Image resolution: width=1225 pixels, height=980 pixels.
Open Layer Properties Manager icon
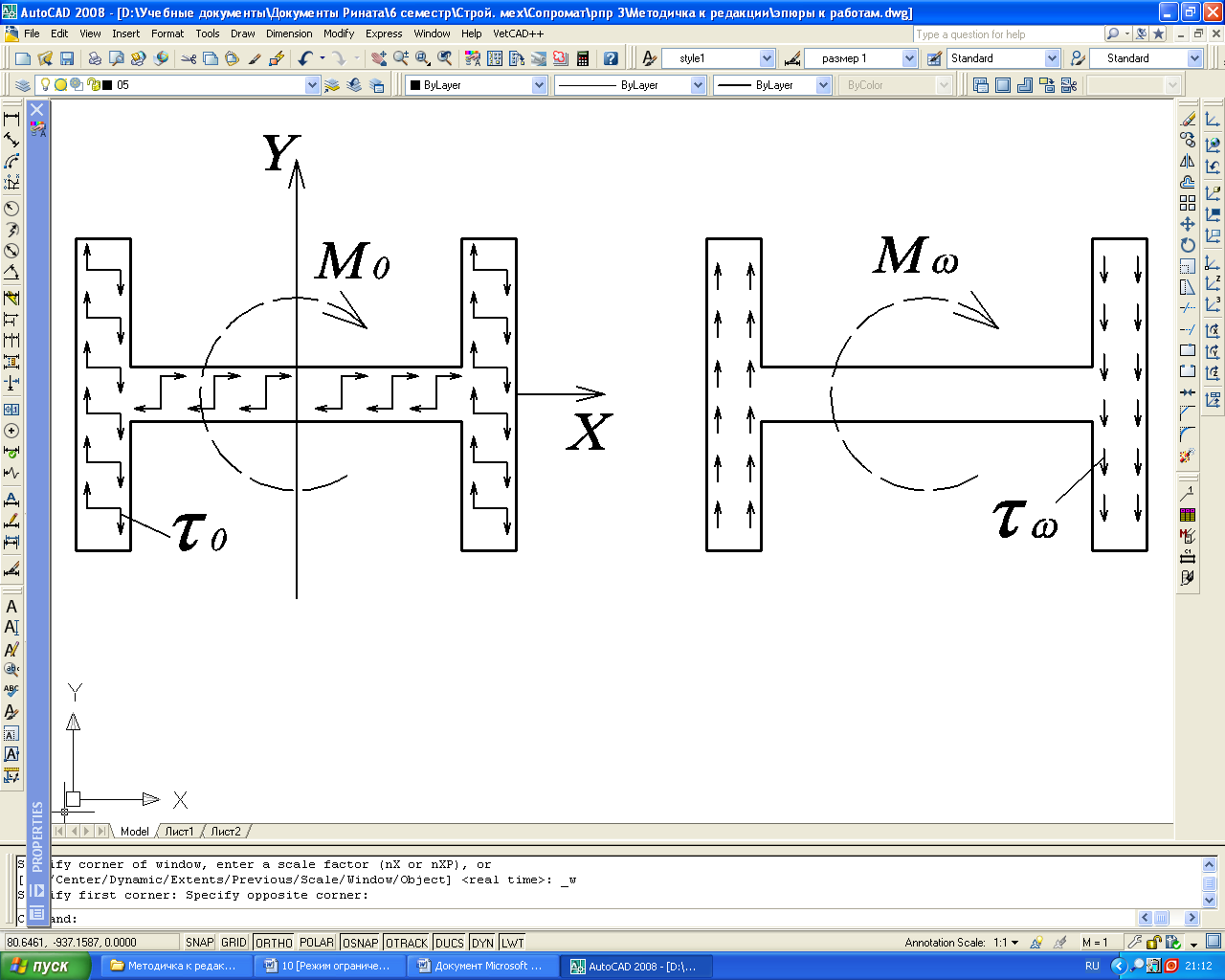click(23, 85)
